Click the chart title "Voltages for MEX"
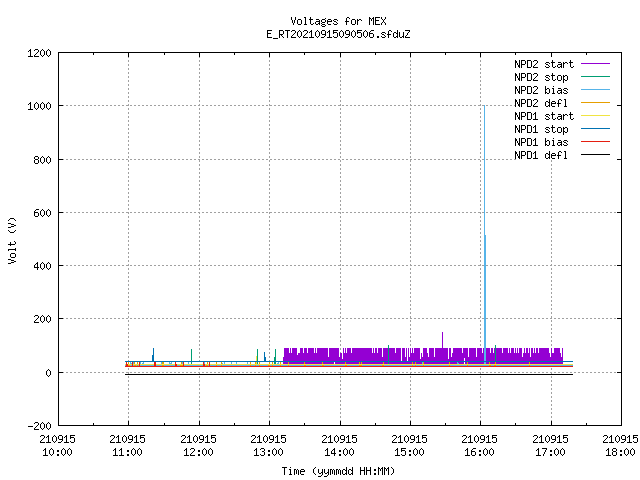The width and height of the screenshot is (640, 480). [x=338, y=21]
